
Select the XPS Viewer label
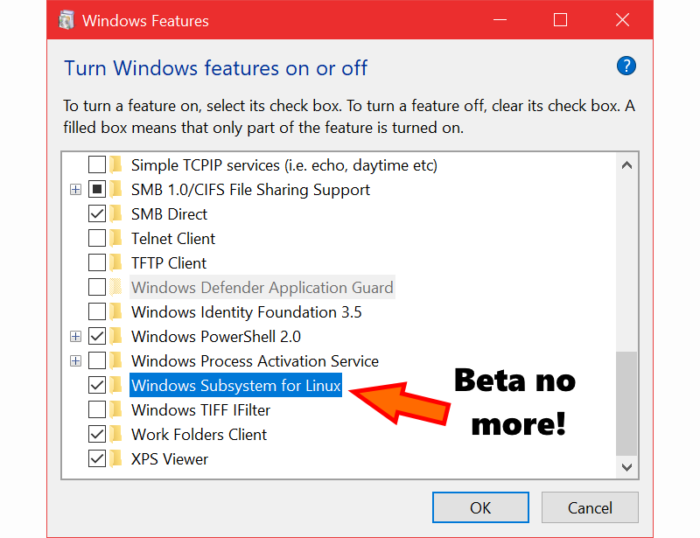point(170,459)
